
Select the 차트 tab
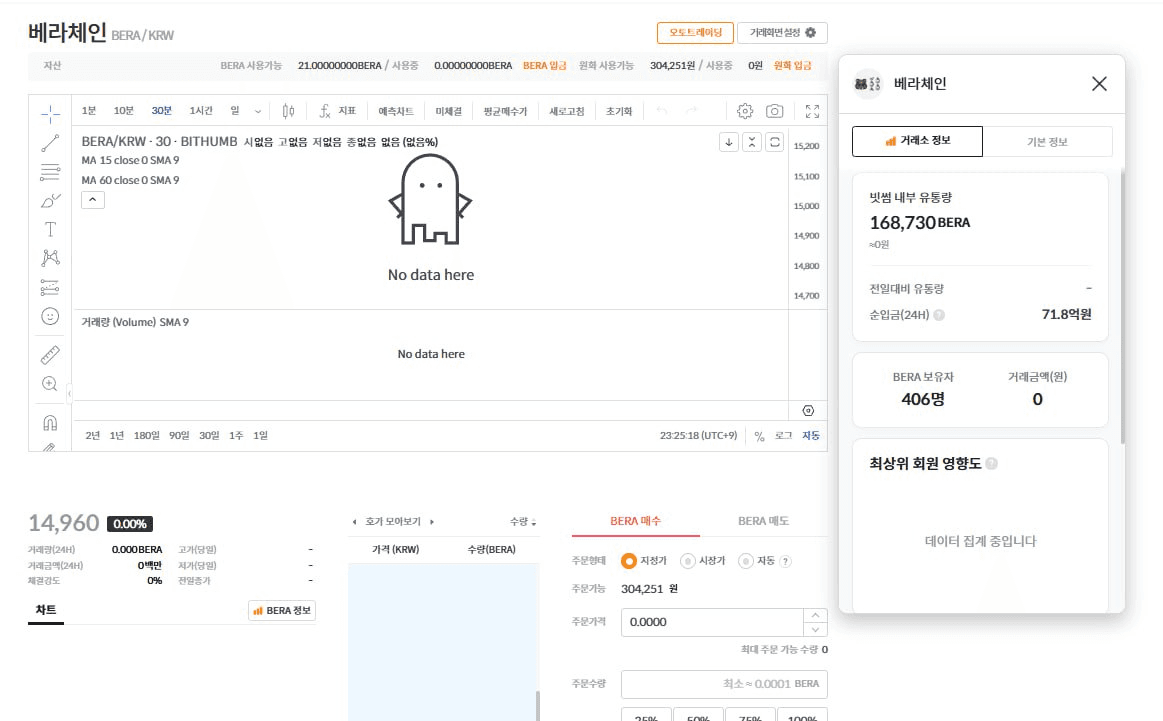click(46, 610)
